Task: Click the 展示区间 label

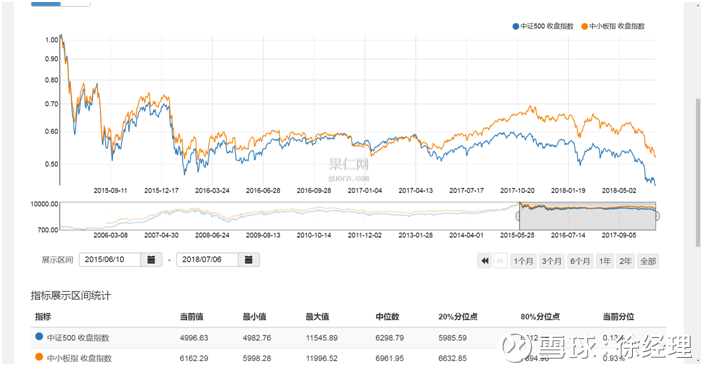Action: click(57, 260)
